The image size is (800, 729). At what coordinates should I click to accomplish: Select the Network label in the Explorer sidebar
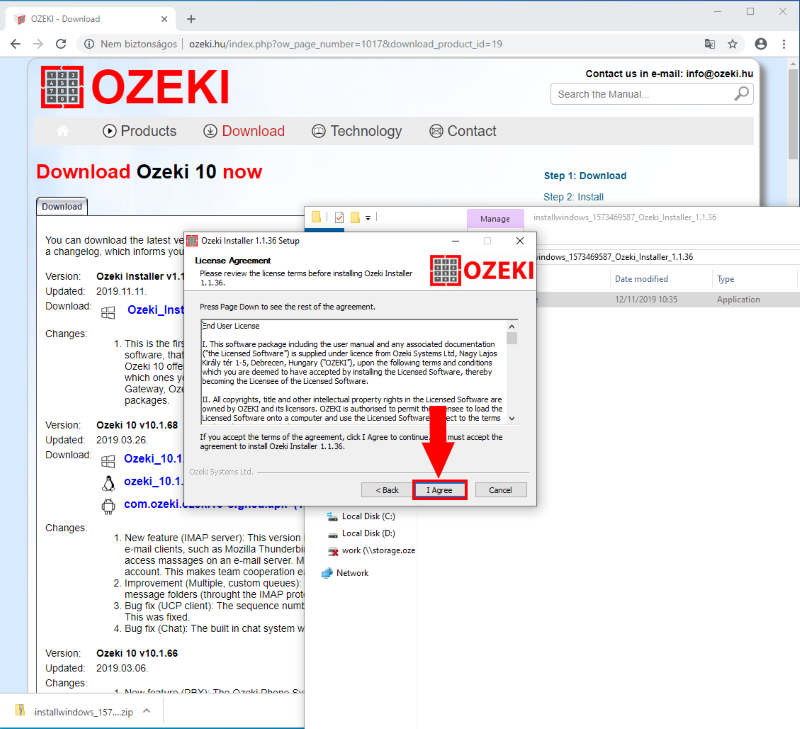352,573
